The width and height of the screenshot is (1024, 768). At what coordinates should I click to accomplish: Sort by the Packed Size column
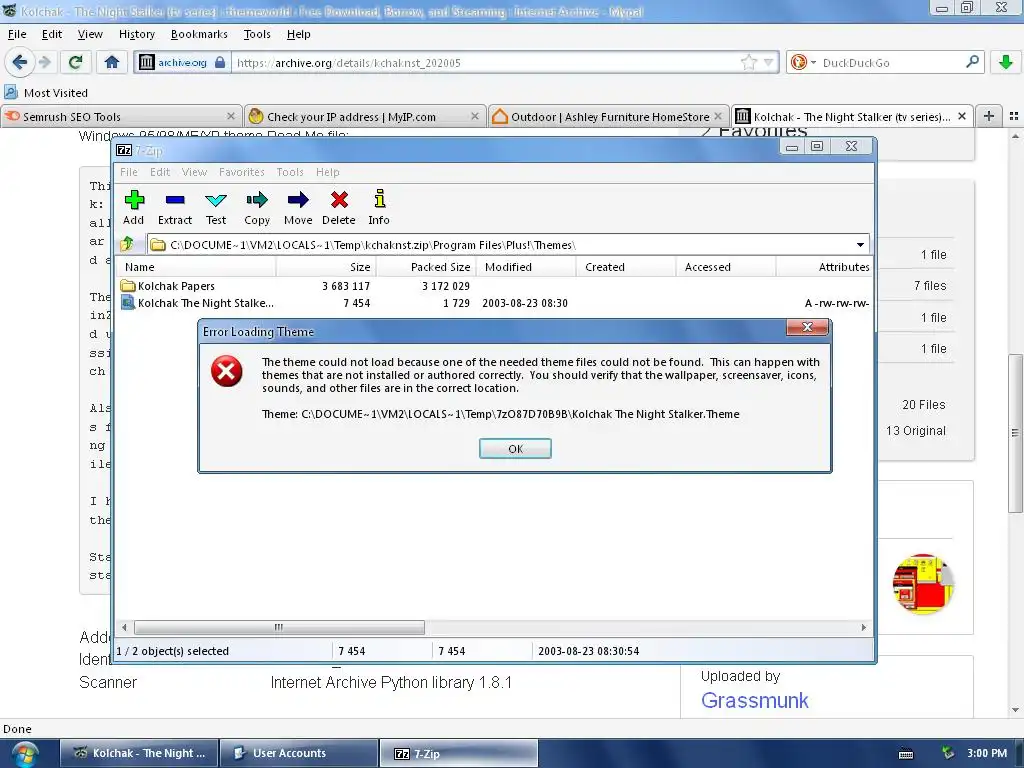426,266
